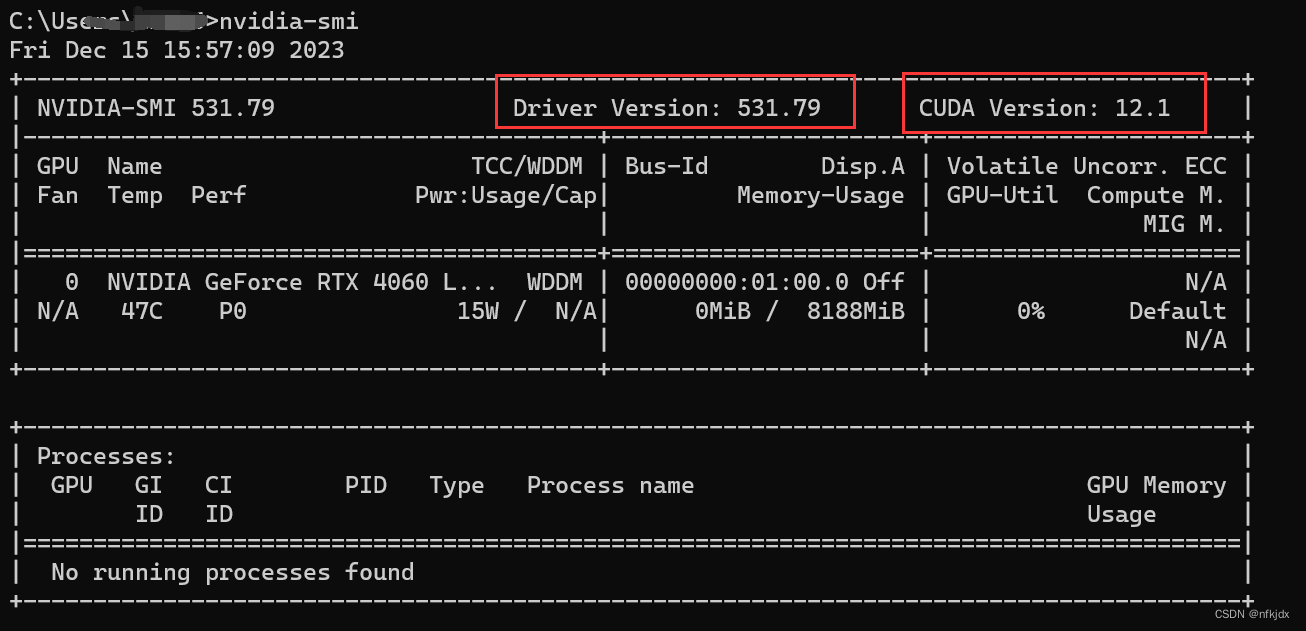Click the 0% GPU utilization value
Image resolution: width=1306 pixels, height=631 pixels.
1031,311
